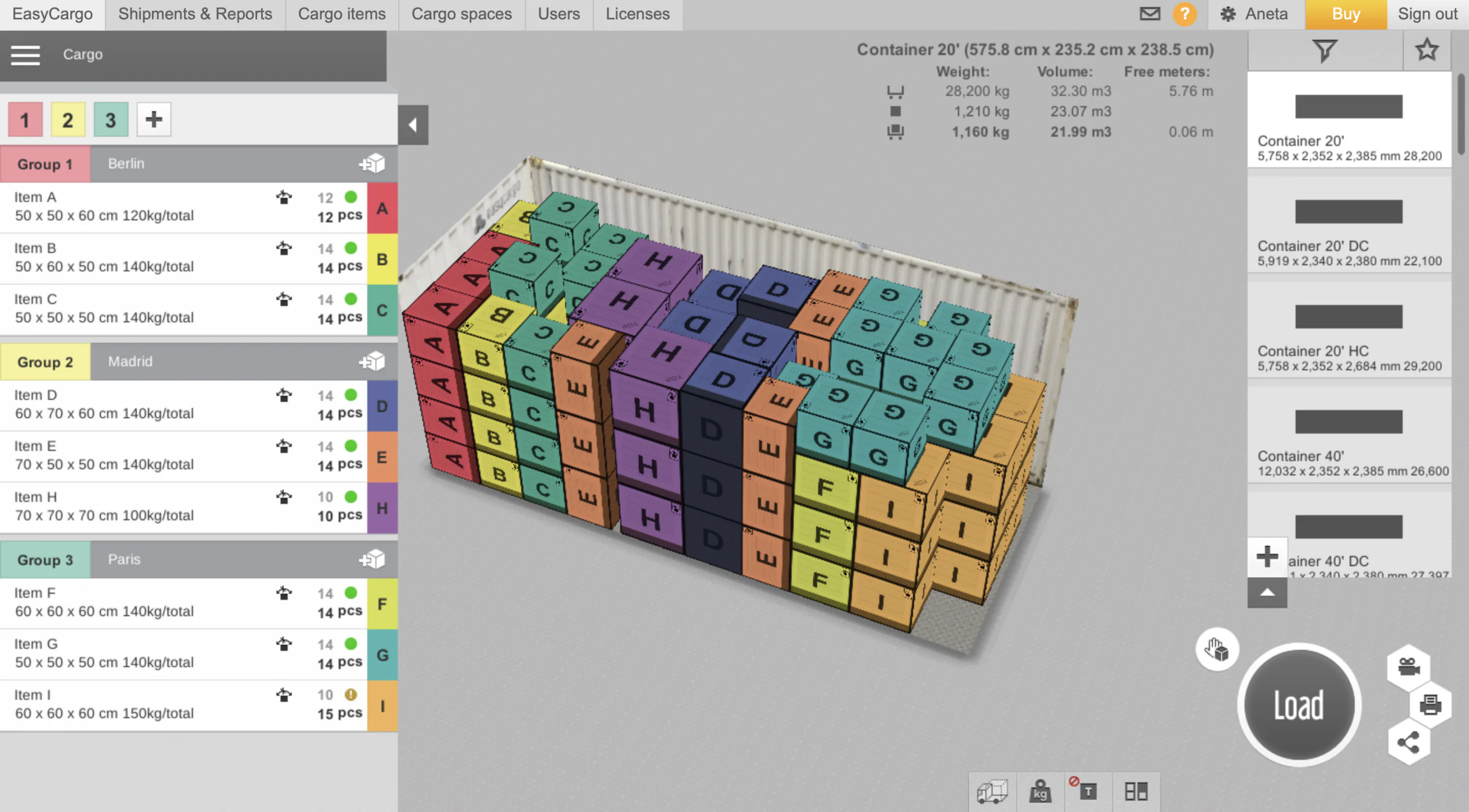This screenshot has width=1469, height=812.
Task: Click the print icon in the hexagon cluster
Action: 1432,705
